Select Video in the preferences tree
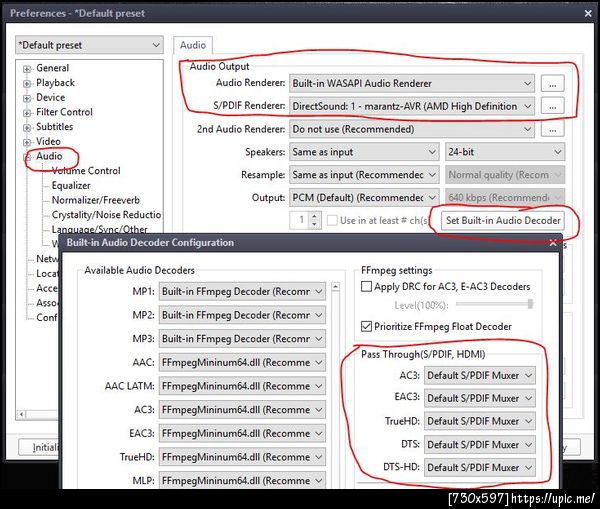 (48, 141)
